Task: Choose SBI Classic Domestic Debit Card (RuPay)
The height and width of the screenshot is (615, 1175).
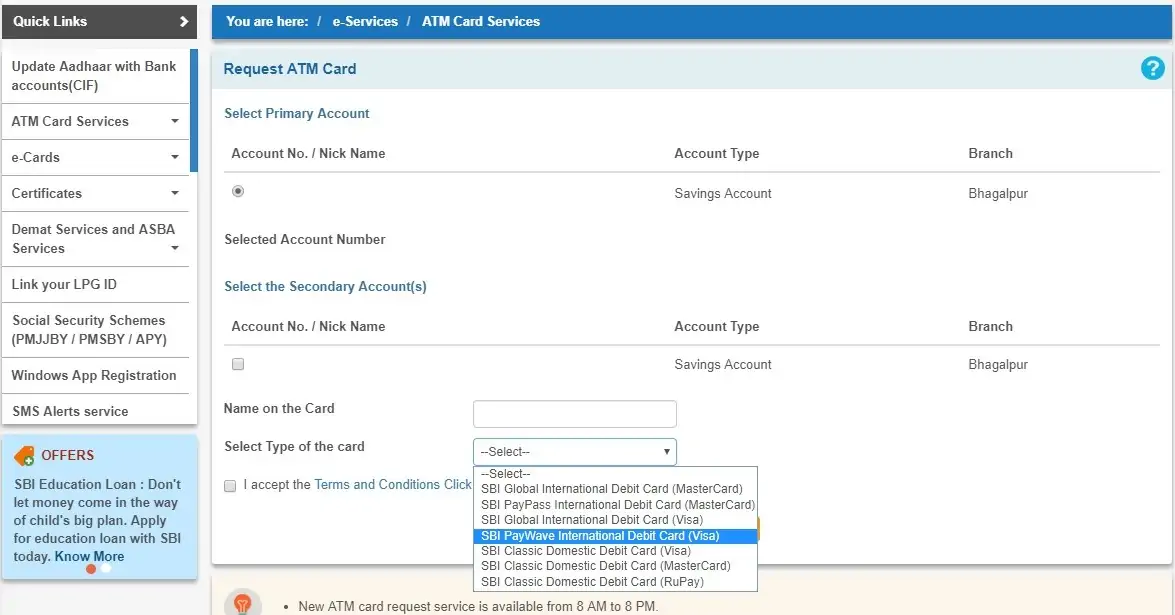Action: (615, 581)
